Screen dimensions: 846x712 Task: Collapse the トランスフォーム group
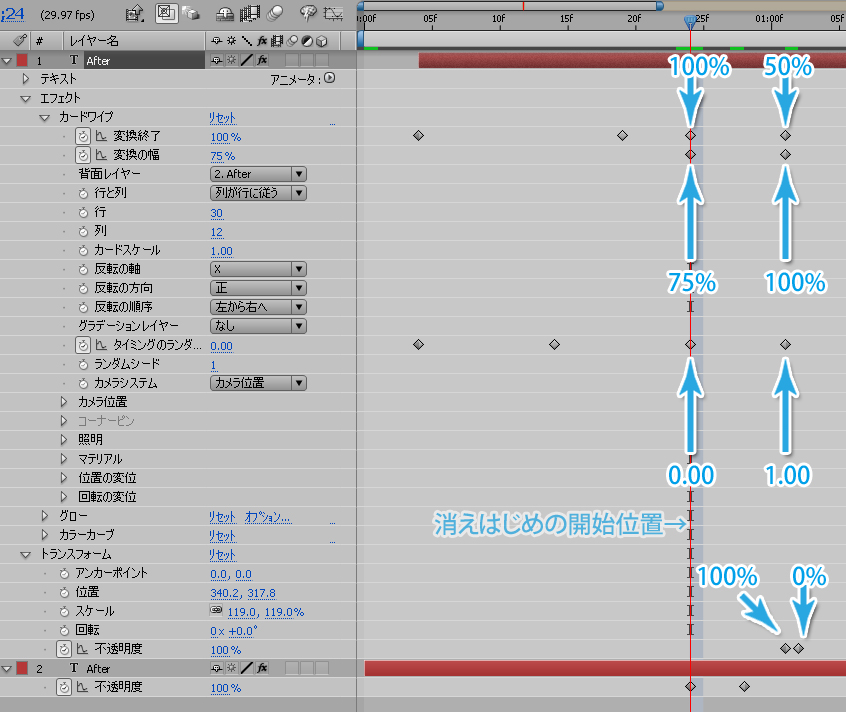26,554
